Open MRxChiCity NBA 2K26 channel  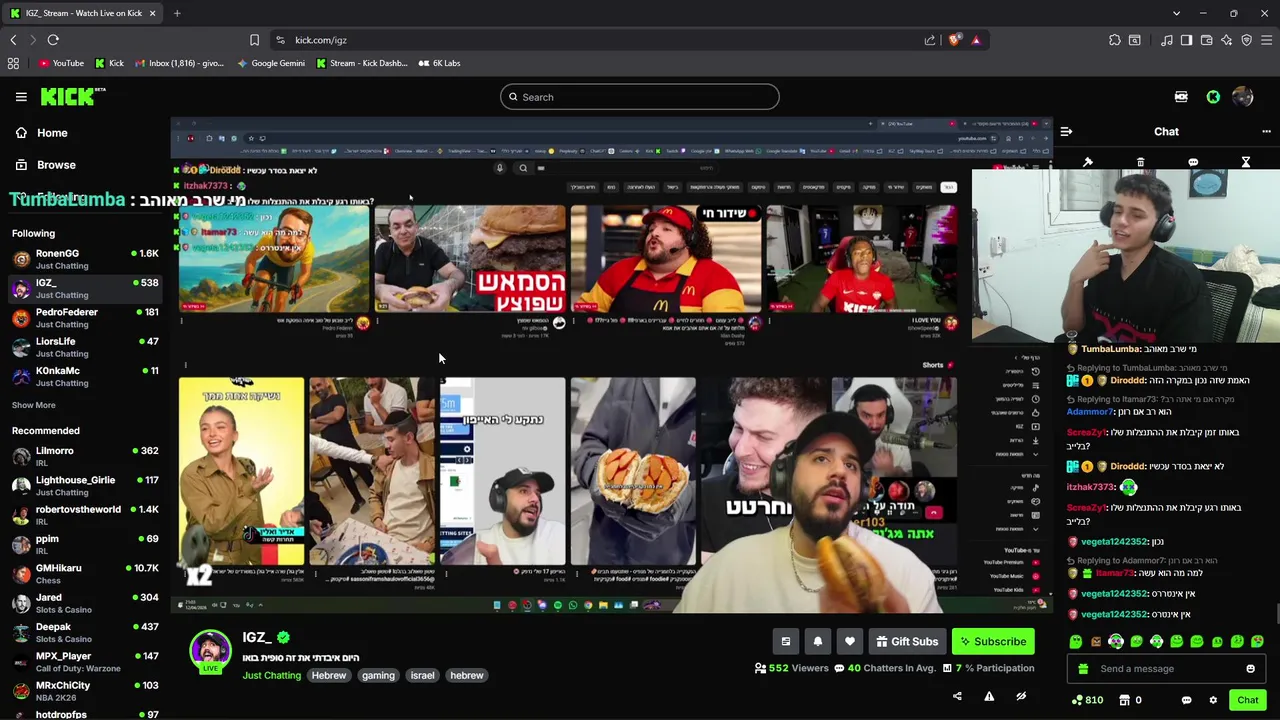84,691
